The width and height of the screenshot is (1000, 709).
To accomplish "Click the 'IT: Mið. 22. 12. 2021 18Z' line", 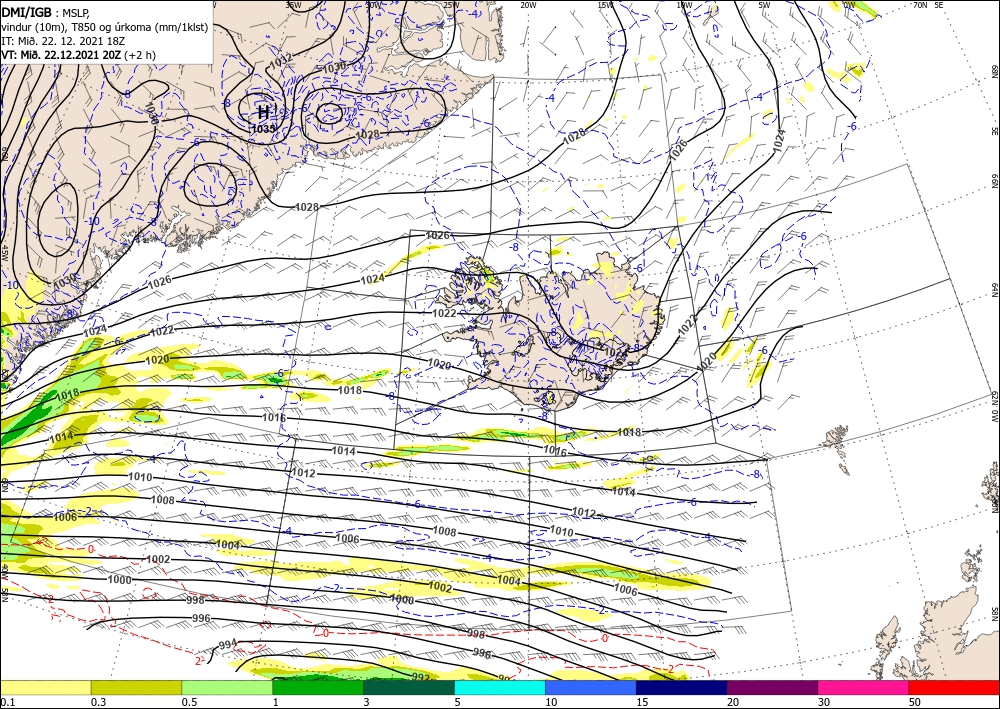I will click(x=63, y=41).
